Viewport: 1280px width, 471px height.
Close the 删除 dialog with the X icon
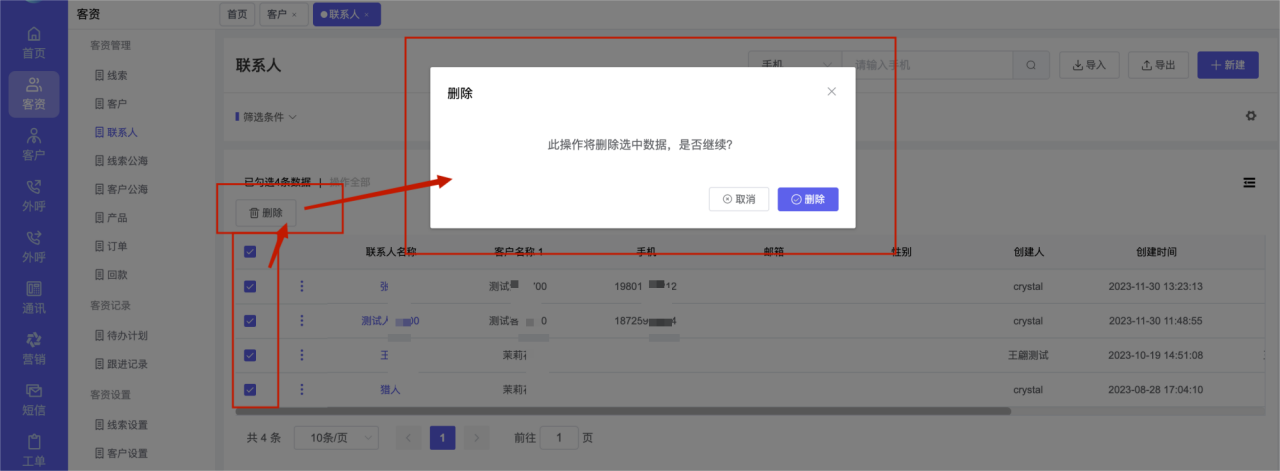click(831, 92)
